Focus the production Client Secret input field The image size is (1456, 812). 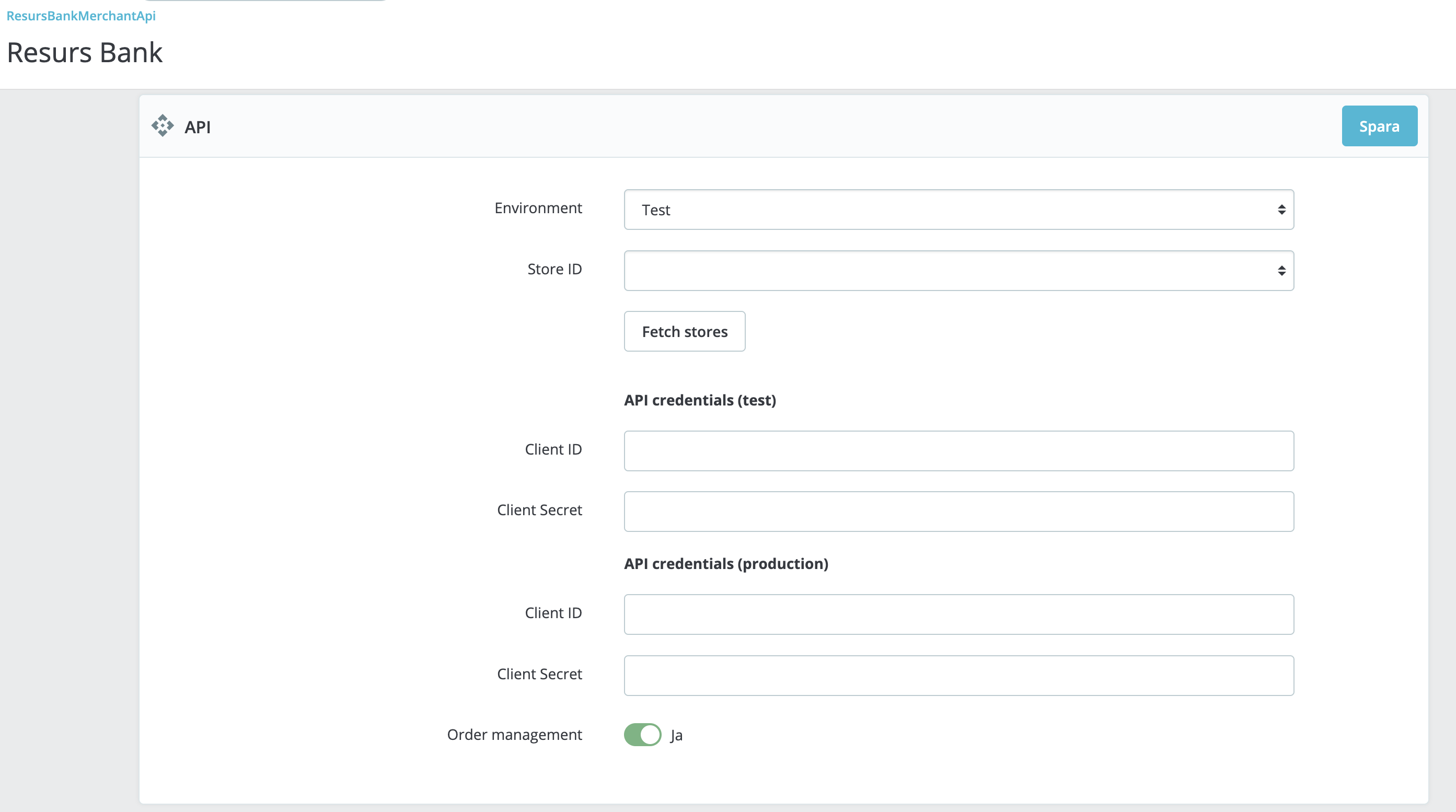(x=958, y=675)
